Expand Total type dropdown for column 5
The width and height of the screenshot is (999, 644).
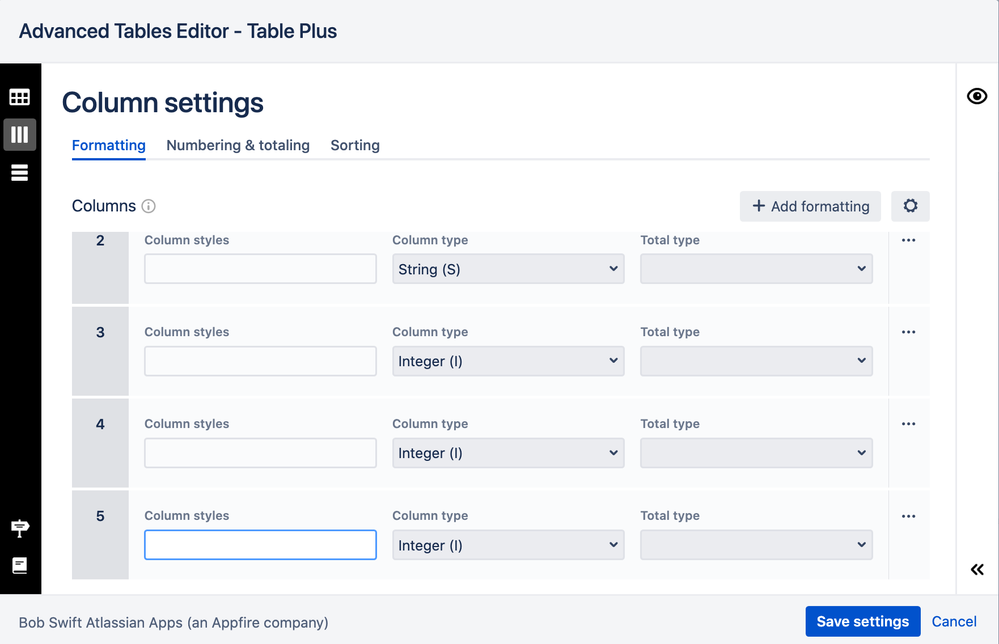click(756, 545)
